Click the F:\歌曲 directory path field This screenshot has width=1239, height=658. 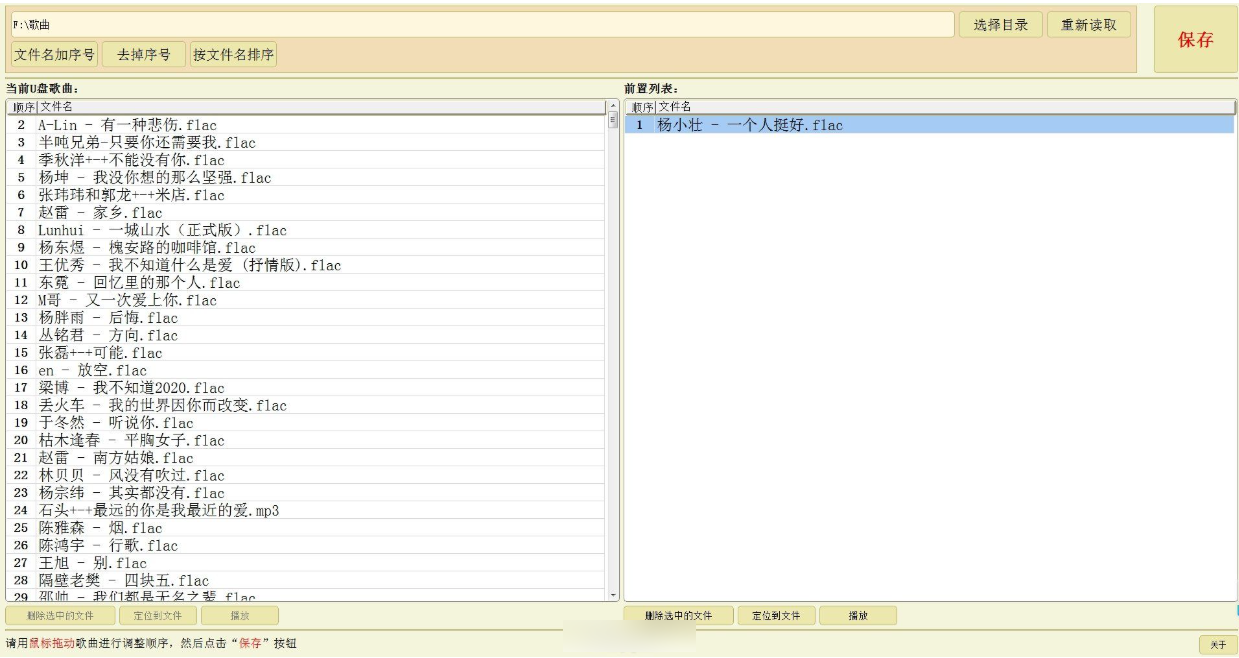[x=480, y=25]
